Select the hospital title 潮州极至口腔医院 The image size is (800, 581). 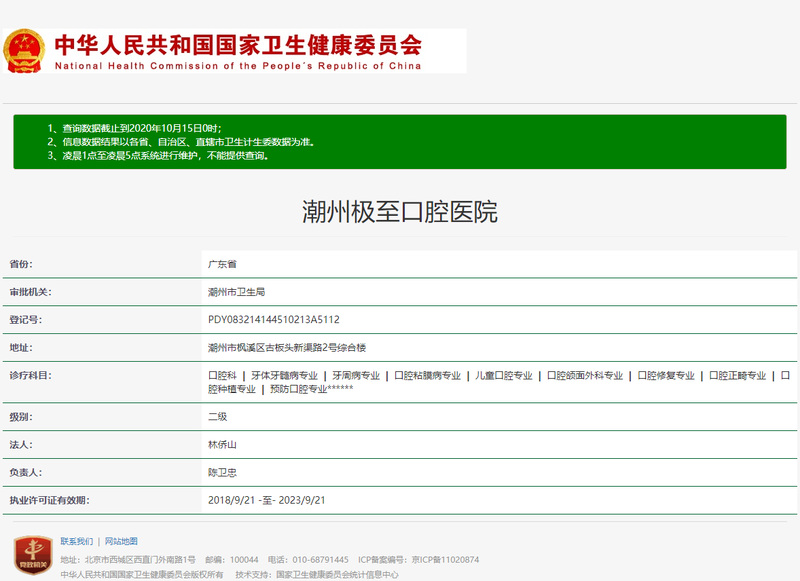click(399, 212)
